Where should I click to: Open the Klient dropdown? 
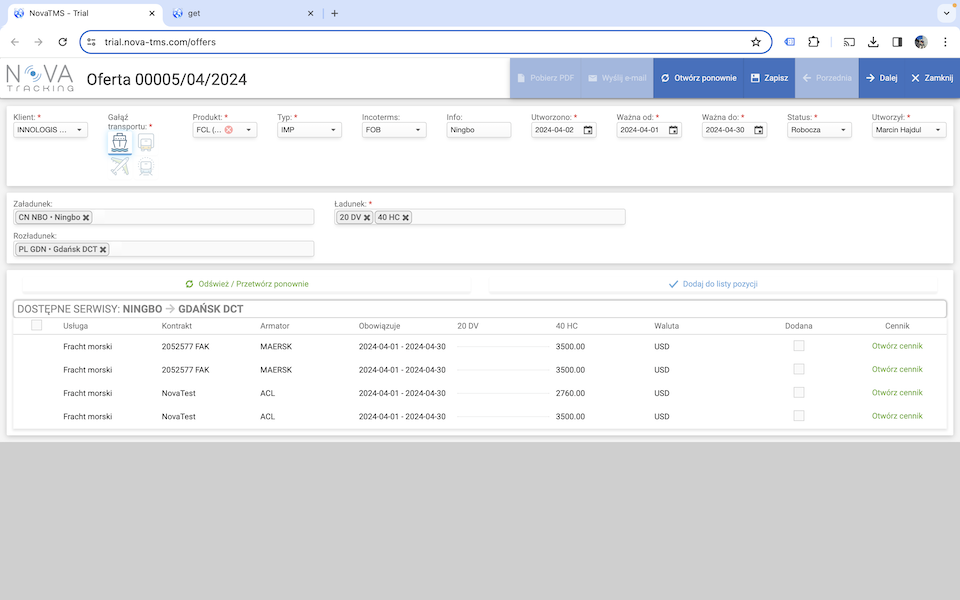pos(50,130)
